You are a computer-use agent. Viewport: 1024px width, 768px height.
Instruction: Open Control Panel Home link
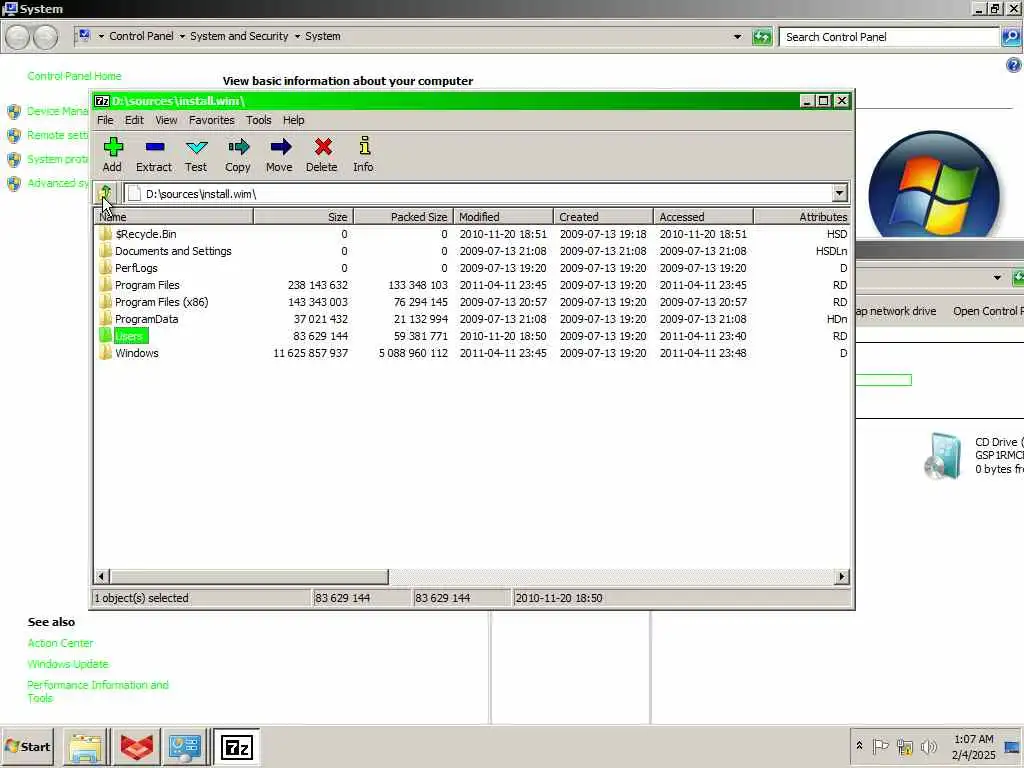(74, 76)
